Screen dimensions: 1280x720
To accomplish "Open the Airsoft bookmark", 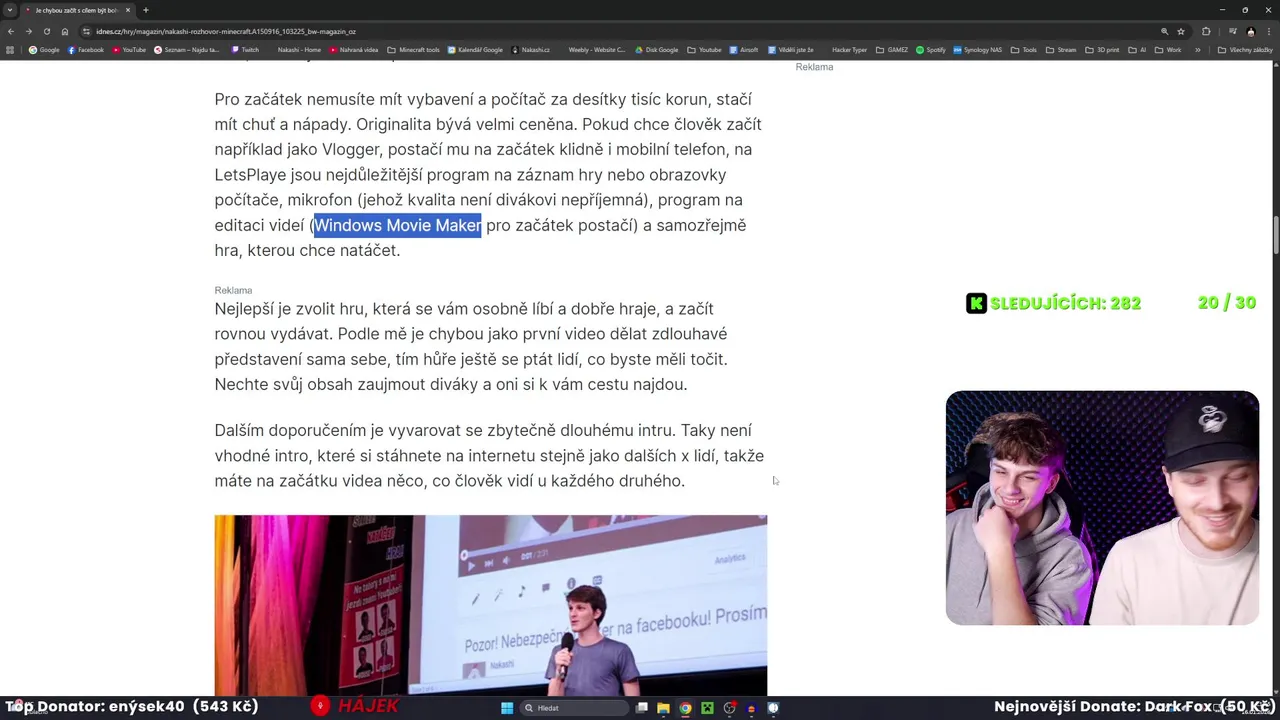I will tap(744, 50).
